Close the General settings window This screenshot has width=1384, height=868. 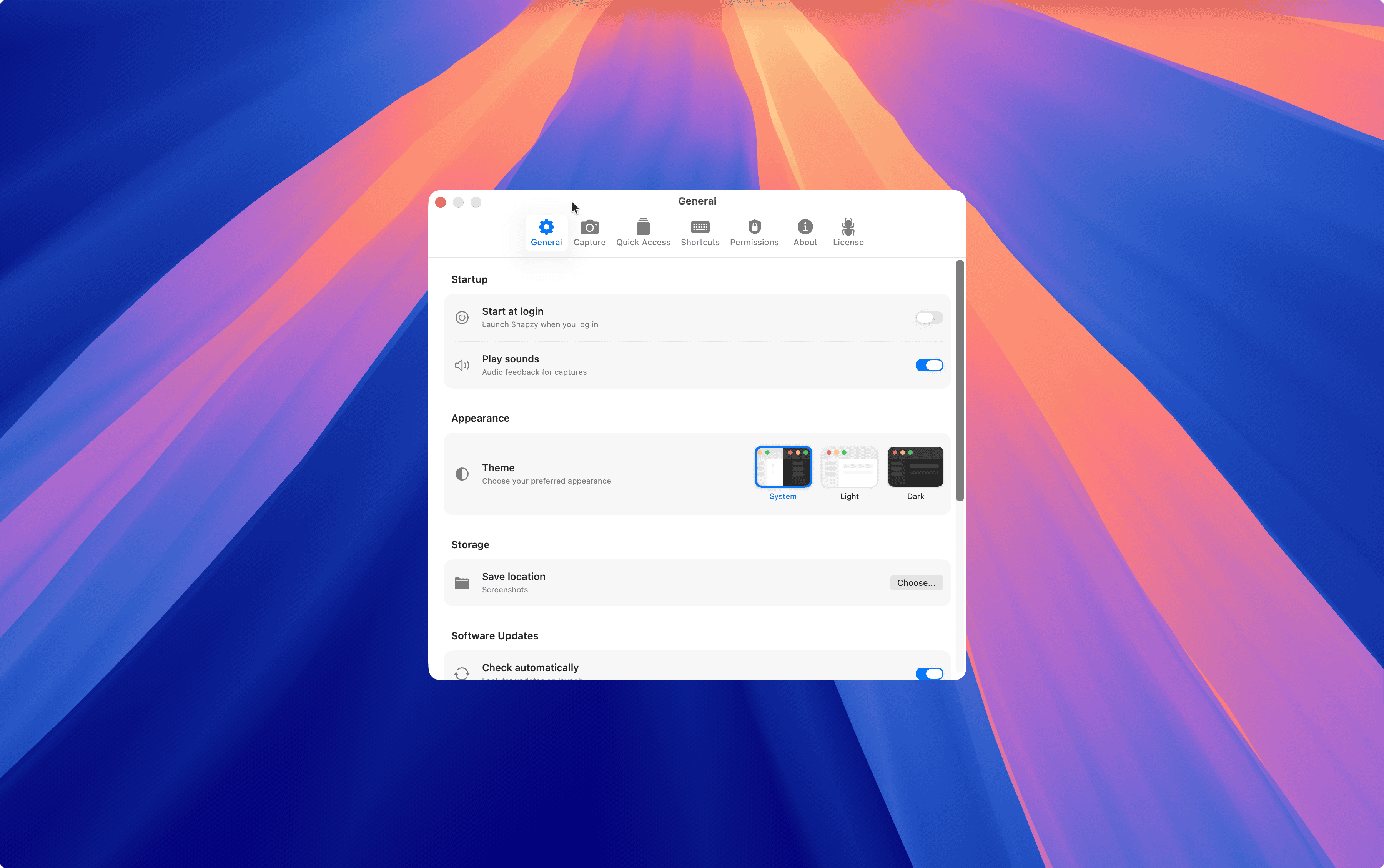[x=441, y=203]
